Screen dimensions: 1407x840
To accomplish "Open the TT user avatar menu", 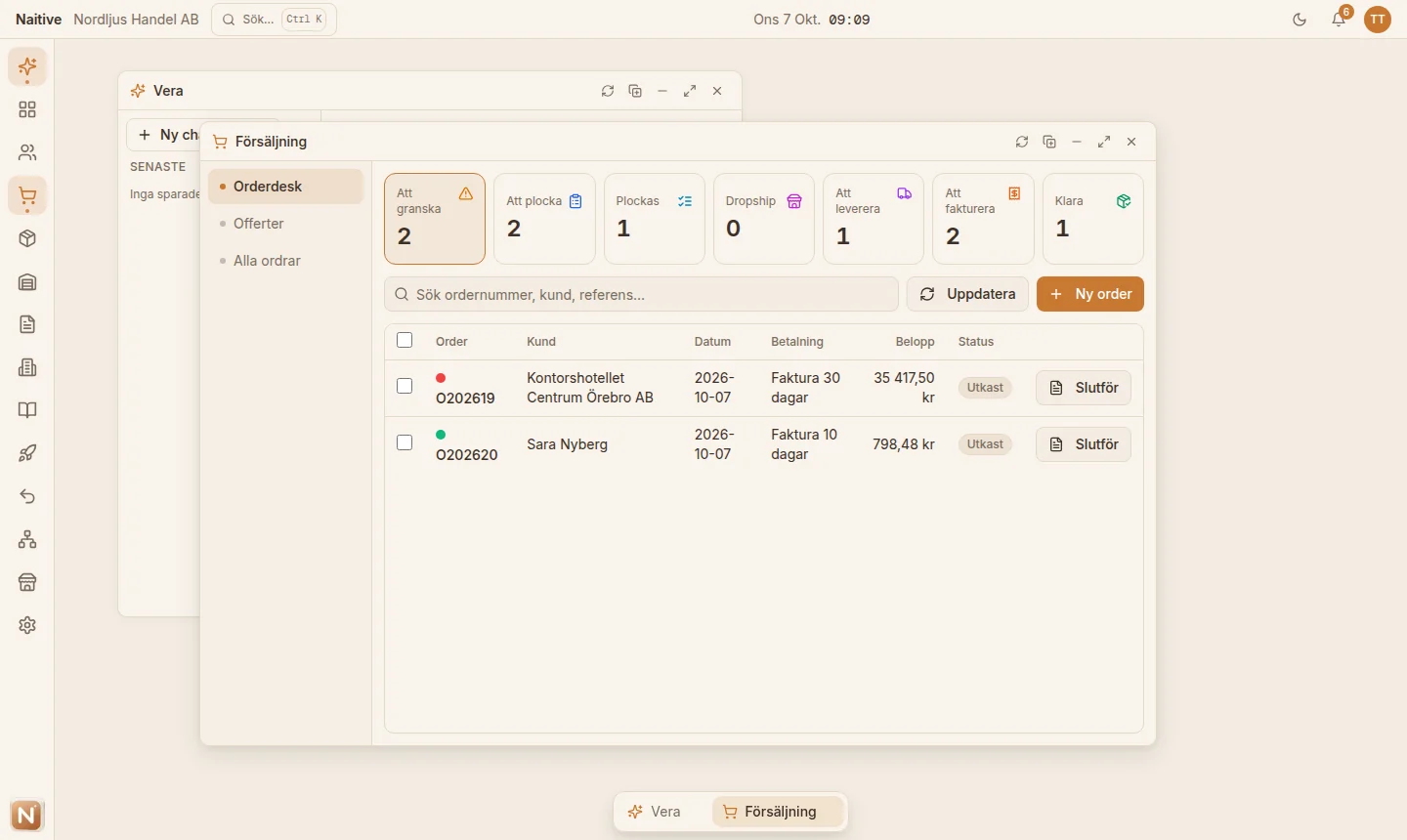I will pos(1378,20).
